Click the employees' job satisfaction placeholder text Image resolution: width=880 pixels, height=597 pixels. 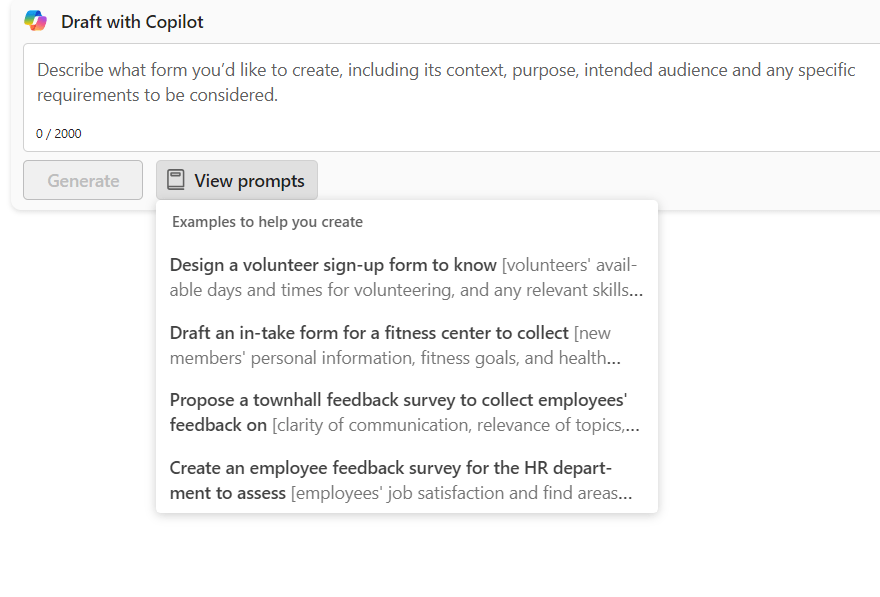coord(460,493)
